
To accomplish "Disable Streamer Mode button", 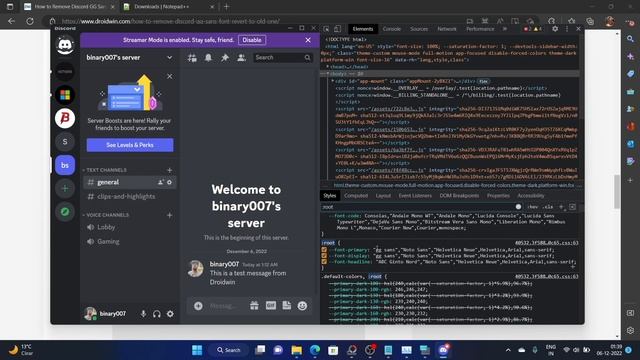I will [x=252, y=40].
